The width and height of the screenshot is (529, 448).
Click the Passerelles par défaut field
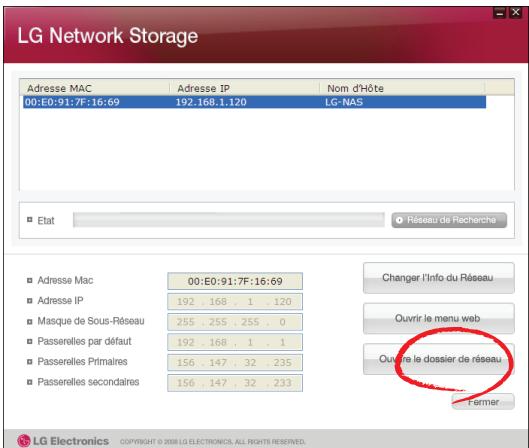tap(235, 342)
